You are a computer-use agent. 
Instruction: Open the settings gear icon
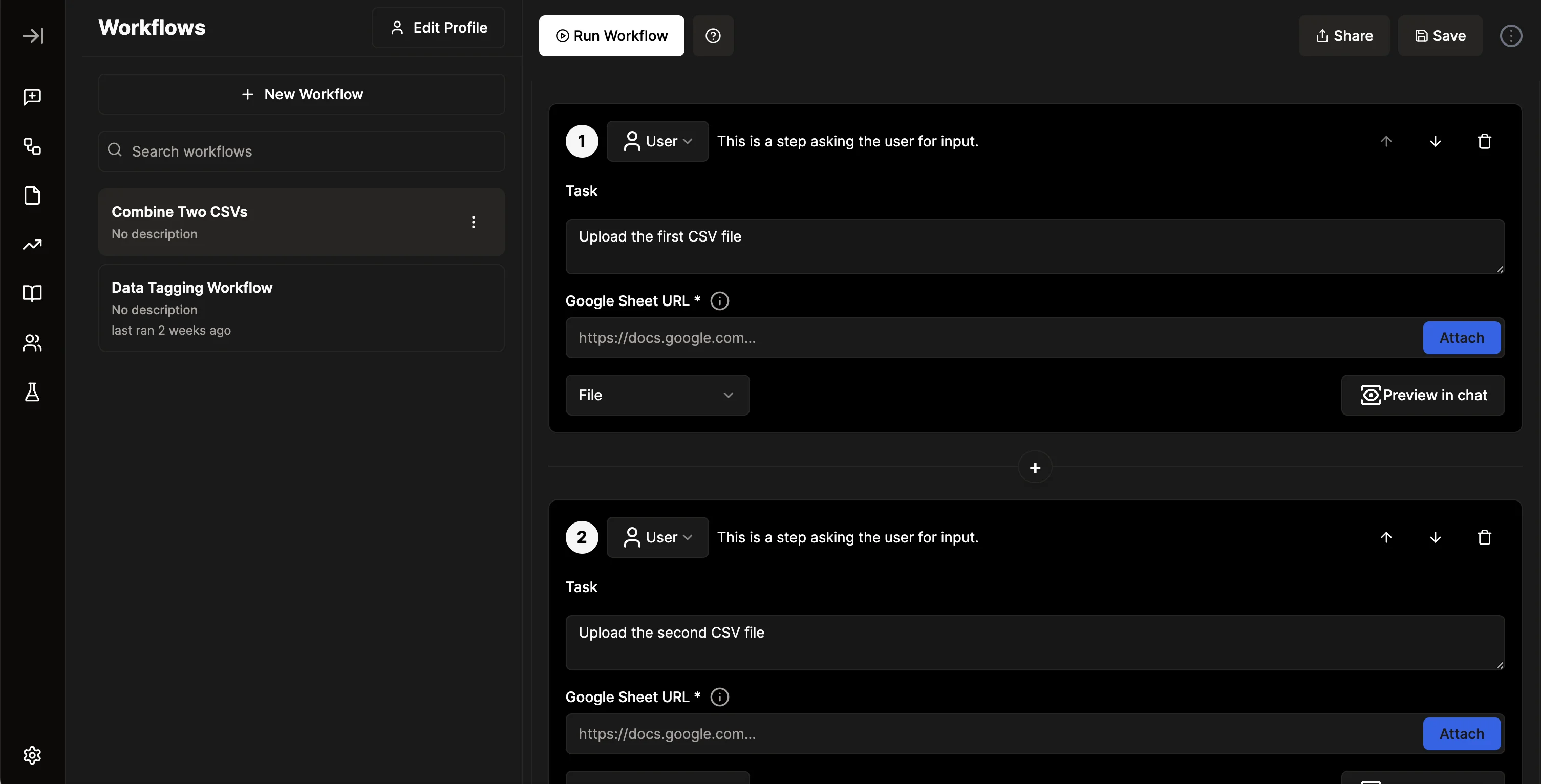click(32, 755)
